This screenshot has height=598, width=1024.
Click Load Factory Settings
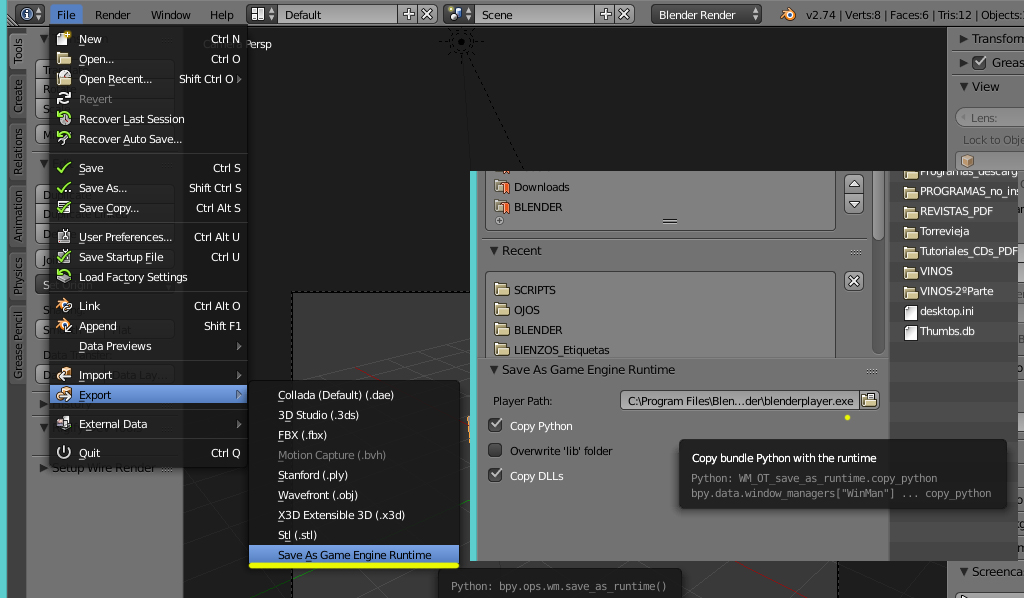click(148, 277)
